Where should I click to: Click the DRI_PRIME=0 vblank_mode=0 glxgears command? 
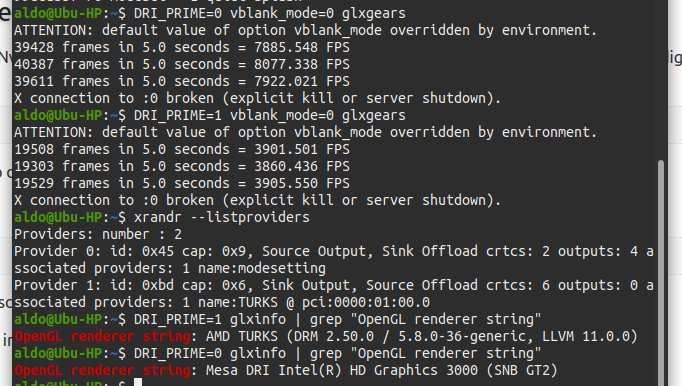[270, 13]
